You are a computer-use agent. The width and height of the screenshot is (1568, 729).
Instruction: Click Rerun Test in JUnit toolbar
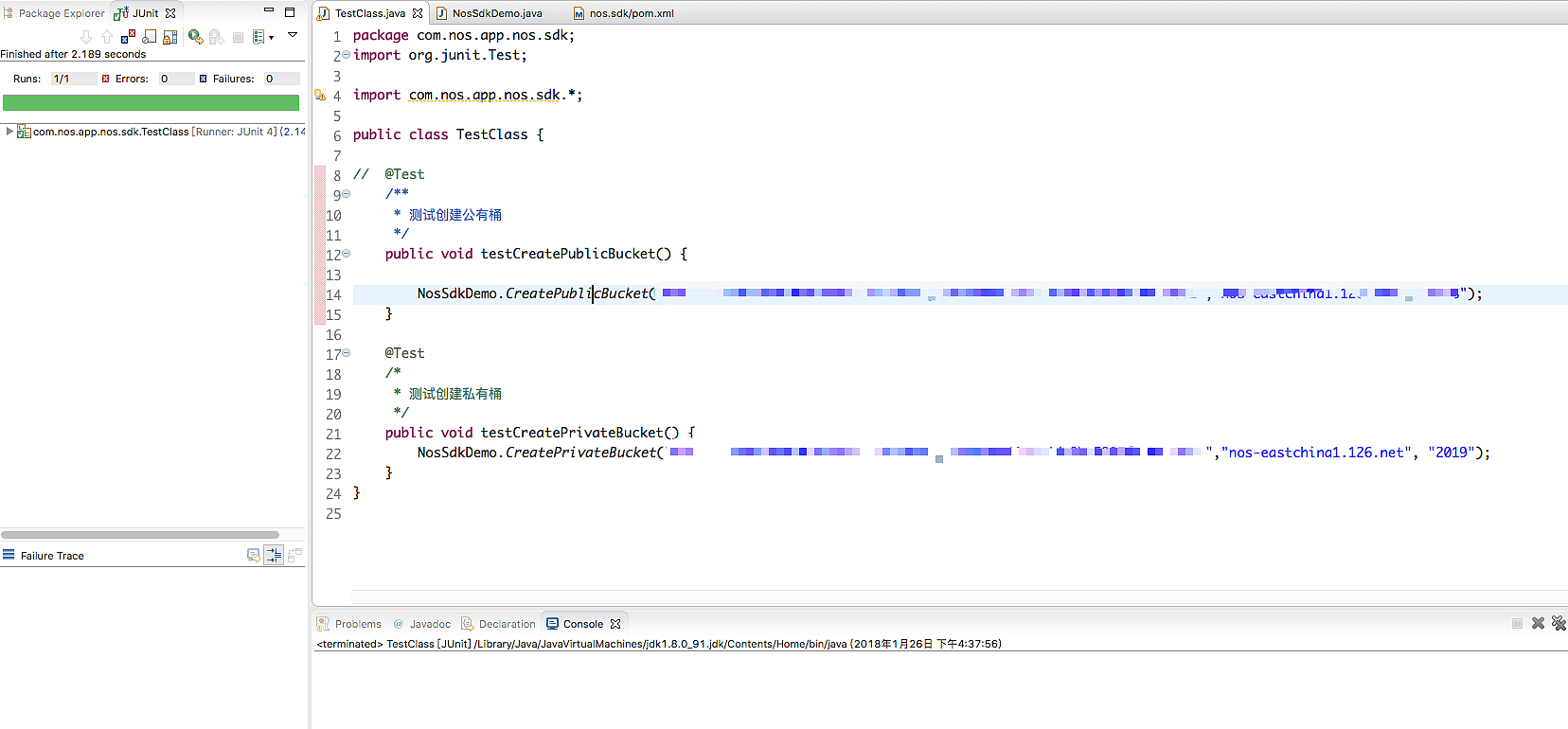coord(195,37)
